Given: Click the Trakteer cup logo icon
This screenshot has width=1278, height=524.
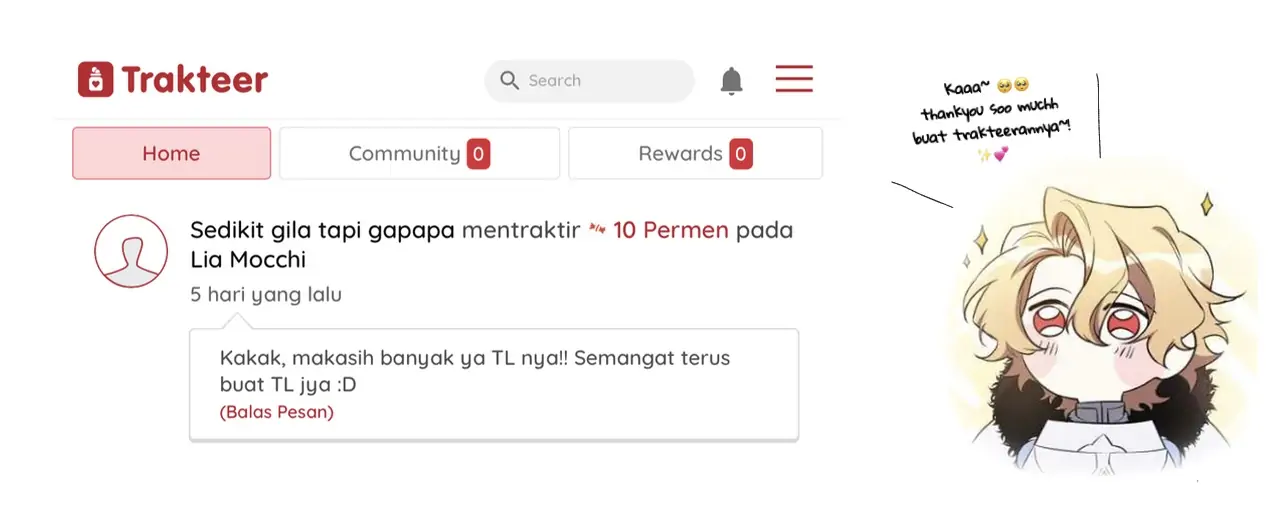Looking at the screenshot, I should 95,80.
